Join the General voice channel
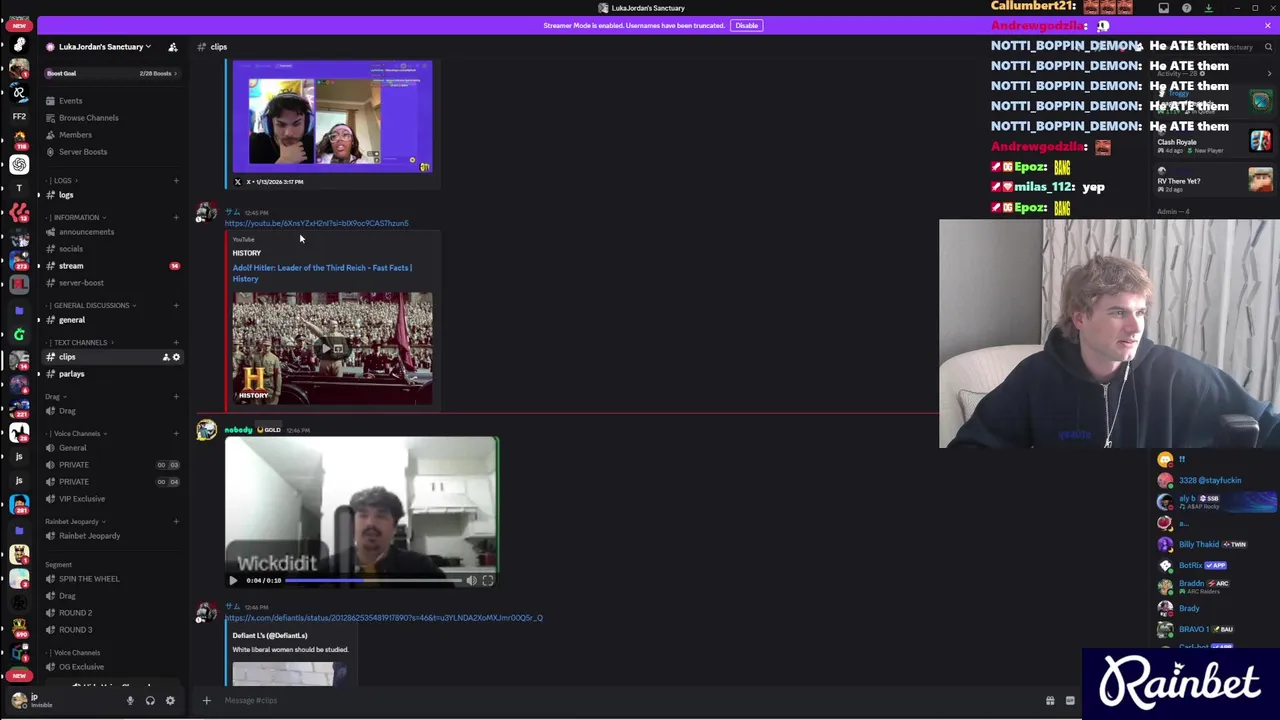Image resolution: width=1280 pixels, height=720 pixels. tap(73, 448)
